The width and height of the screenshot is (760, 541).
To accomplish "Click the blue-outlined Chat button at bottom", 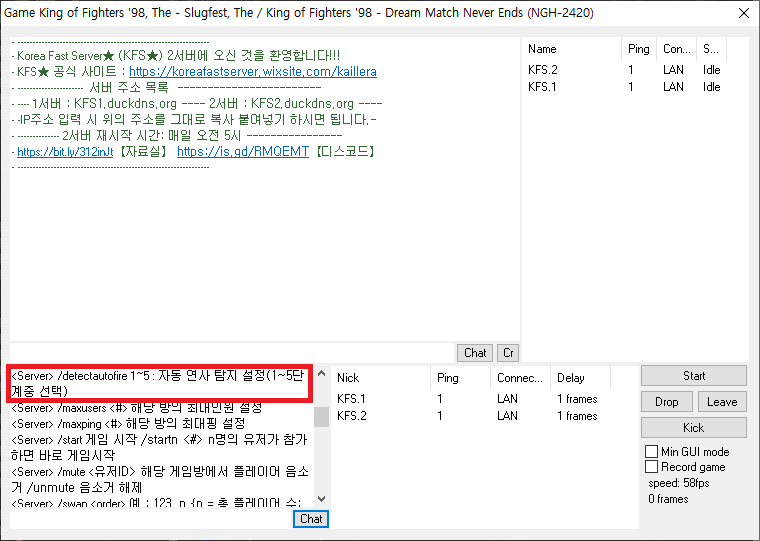I will point(311,519).
